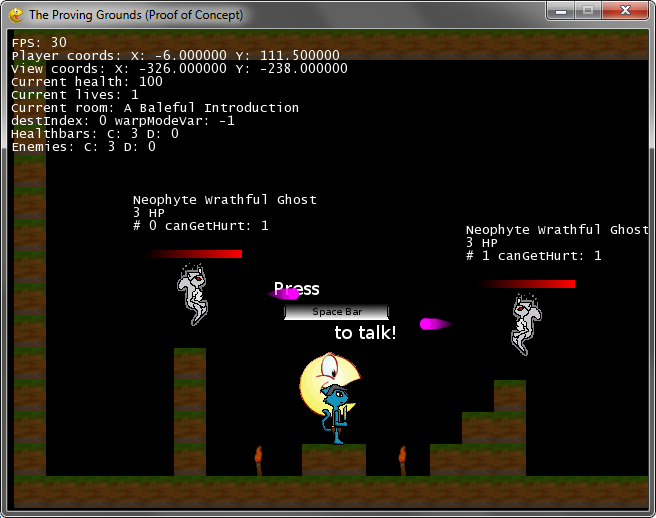
Task: Click the left Wrathful Ghost sprite
Action: [192, 294]
